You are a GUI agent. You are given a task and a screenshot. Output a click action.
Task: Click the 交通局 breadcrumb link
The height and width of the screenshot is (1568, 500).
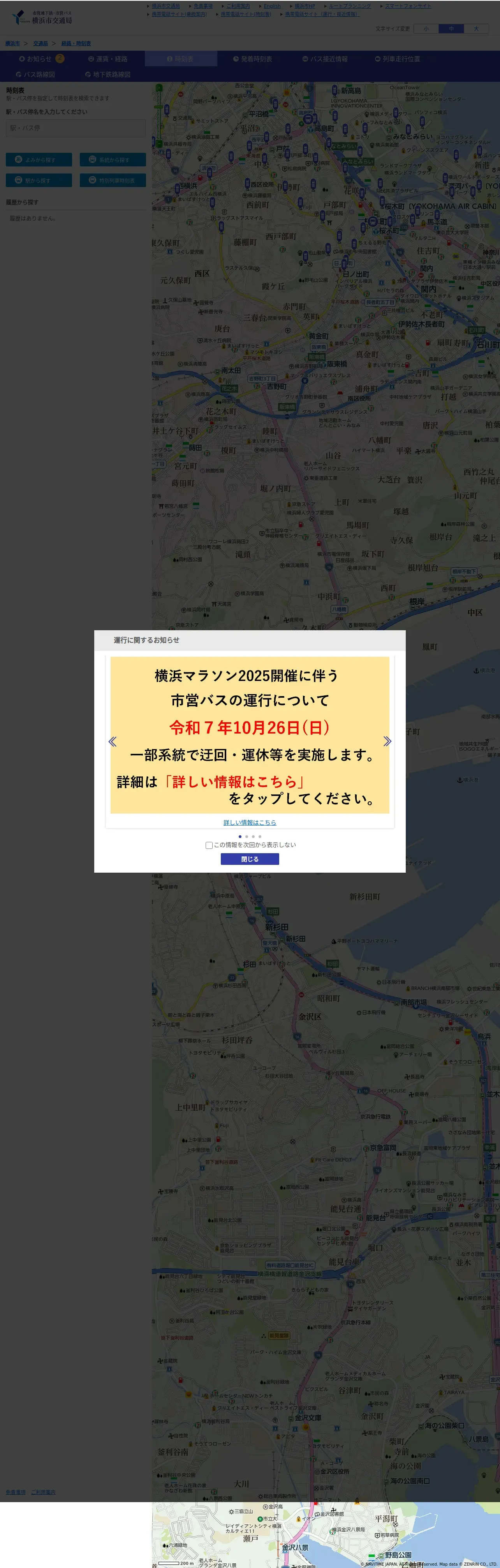coord(40,43)
